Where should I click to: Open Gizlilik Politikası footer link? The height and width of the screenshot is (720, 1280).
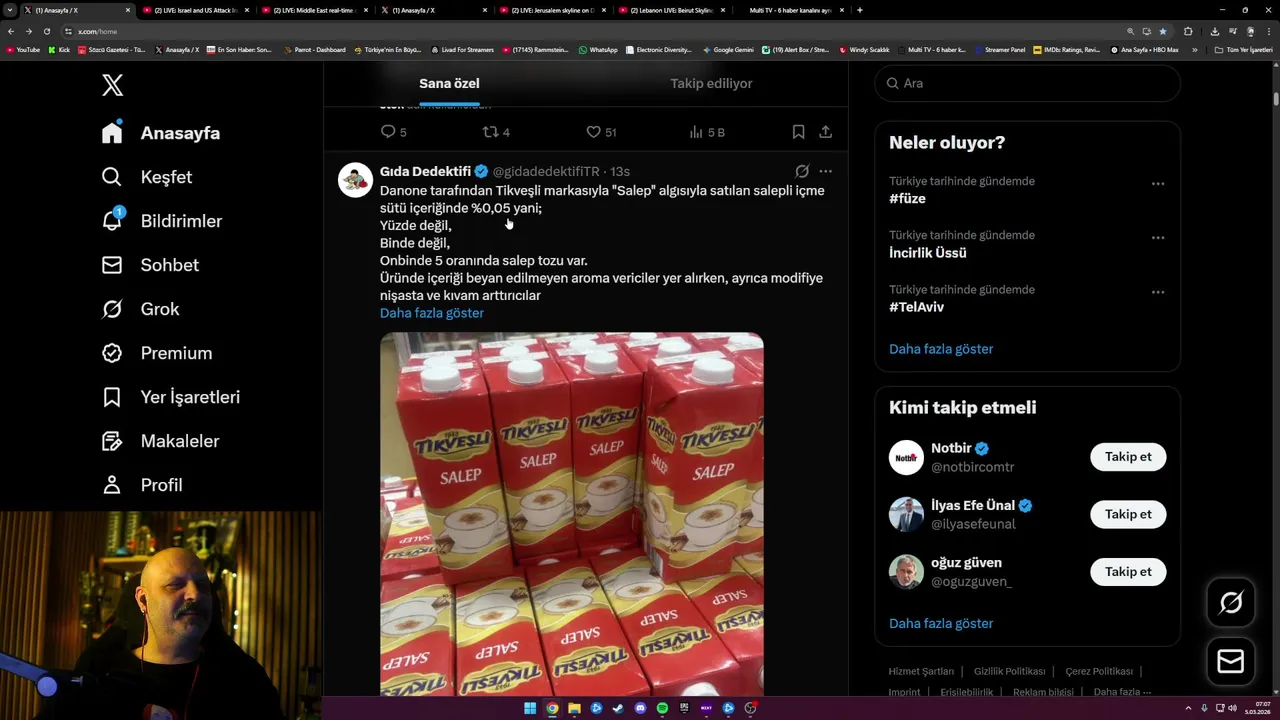1009,671
